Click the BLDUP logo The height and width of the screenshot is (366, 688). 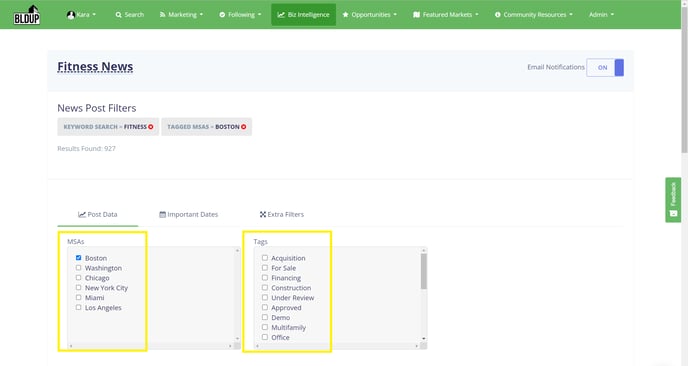27,14
